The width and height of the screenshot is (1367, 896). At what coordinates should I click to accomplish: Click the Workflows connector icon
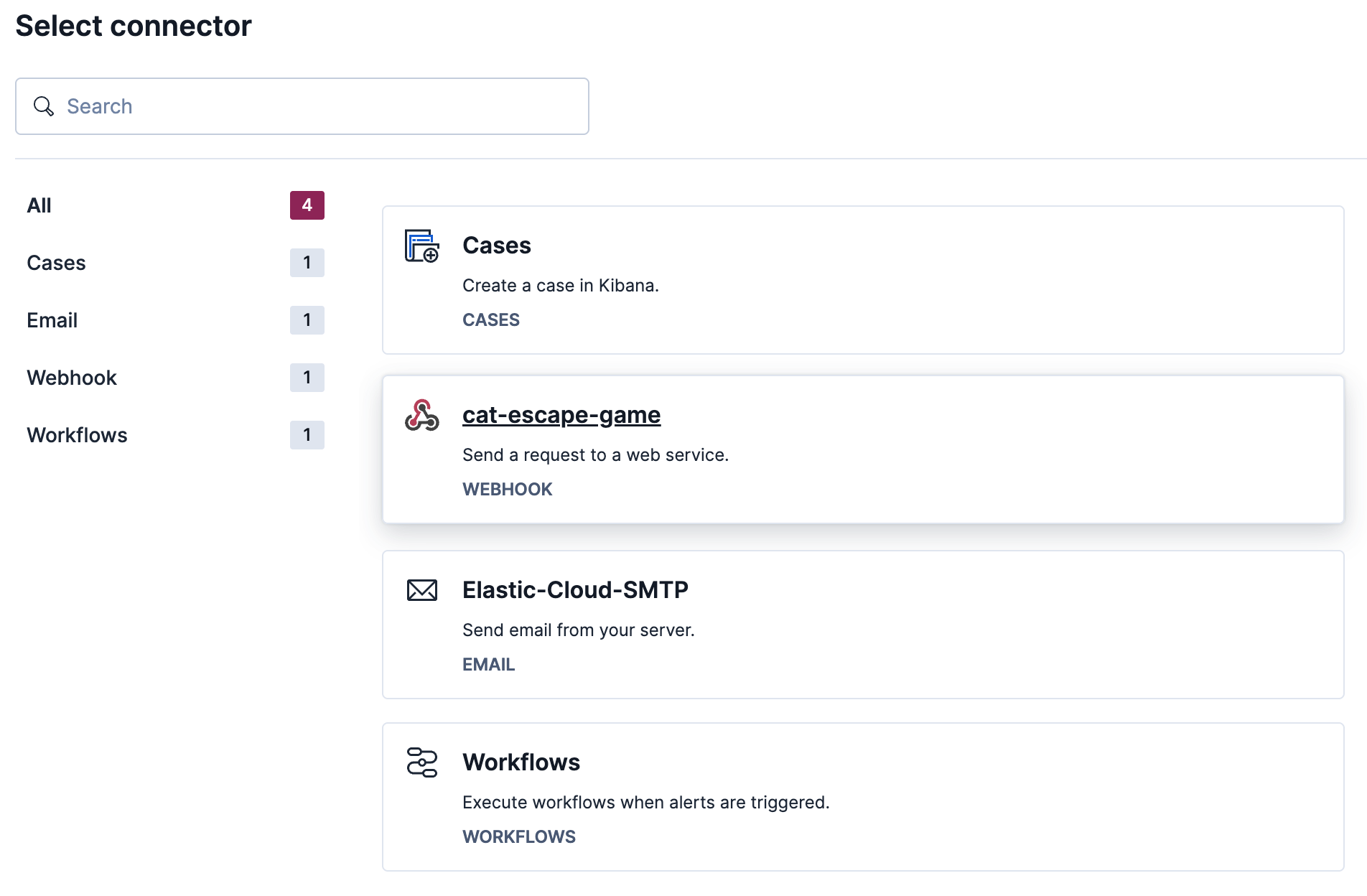[x=421, y=762]
